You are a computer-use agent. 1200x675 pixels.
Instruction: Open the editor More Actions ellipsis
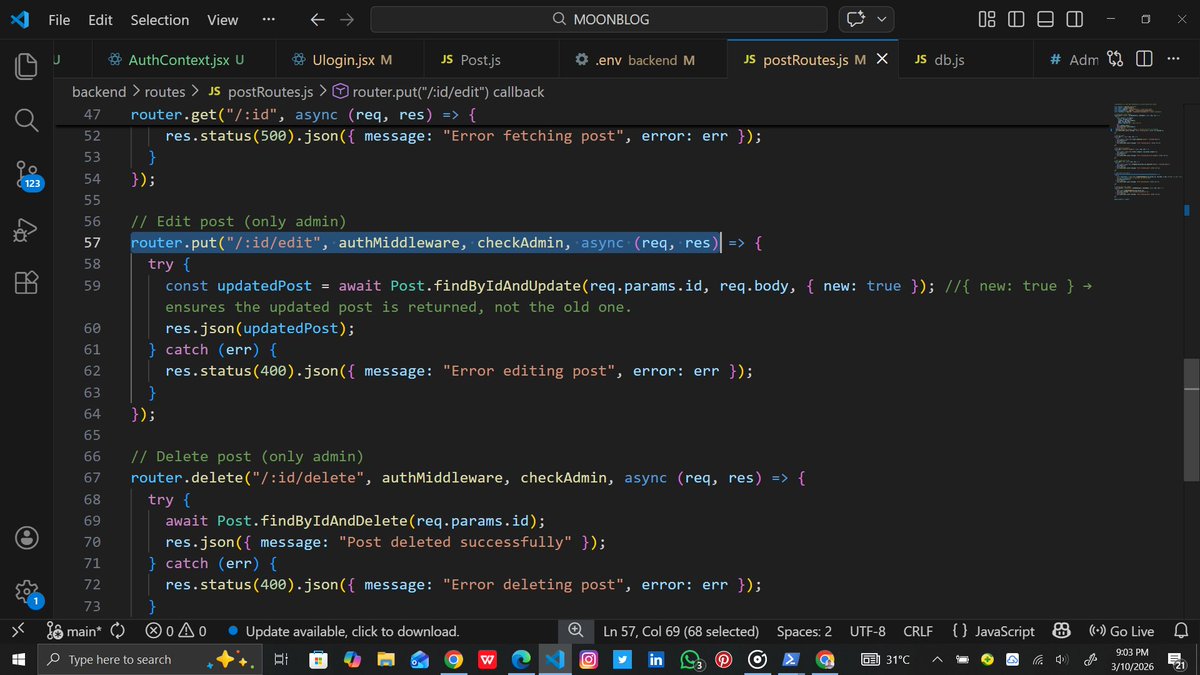click(x=1175, y=60)
